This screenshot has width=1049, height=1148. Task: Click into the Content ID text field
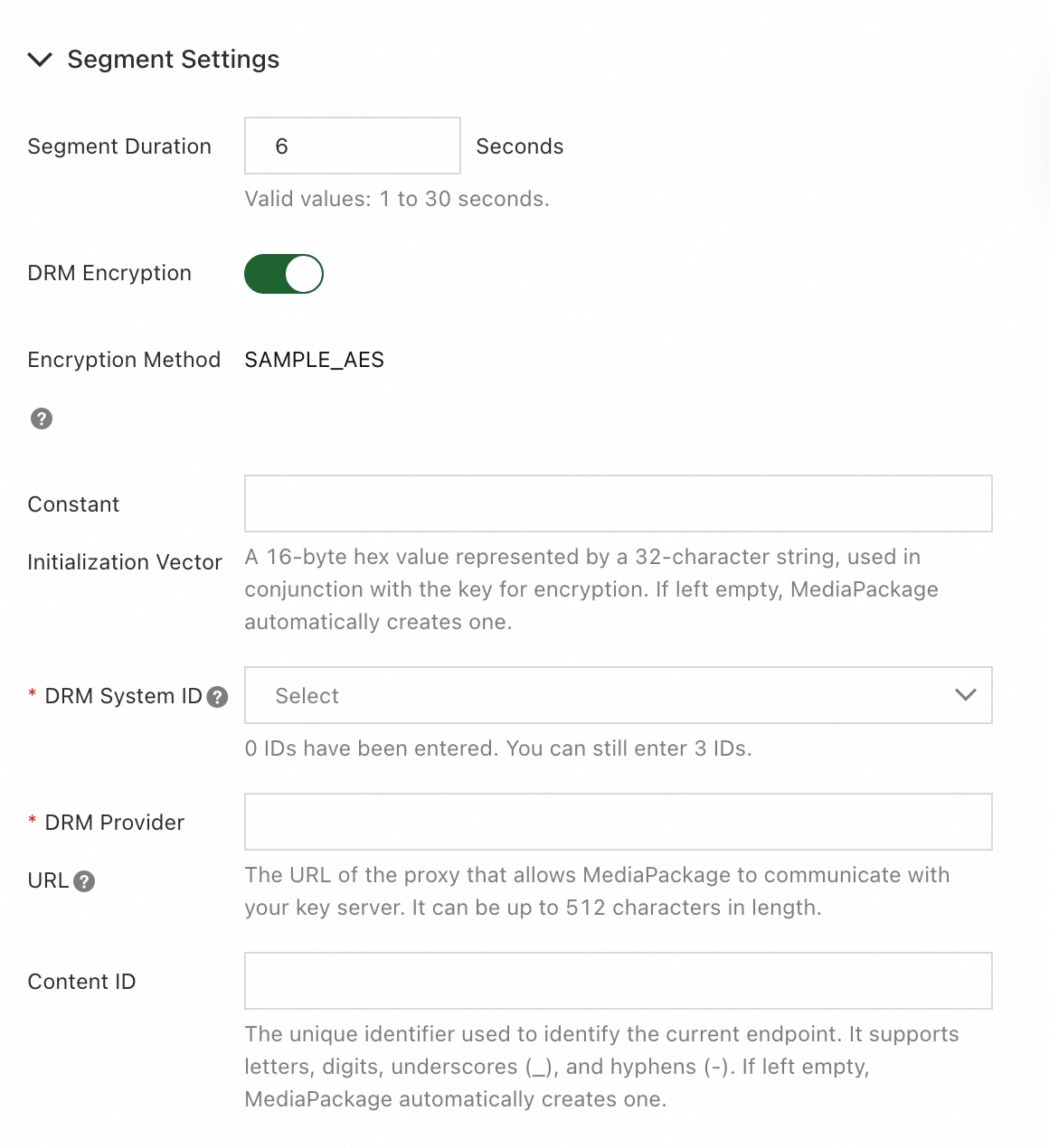pyautogui.click(x=618, y=981)
